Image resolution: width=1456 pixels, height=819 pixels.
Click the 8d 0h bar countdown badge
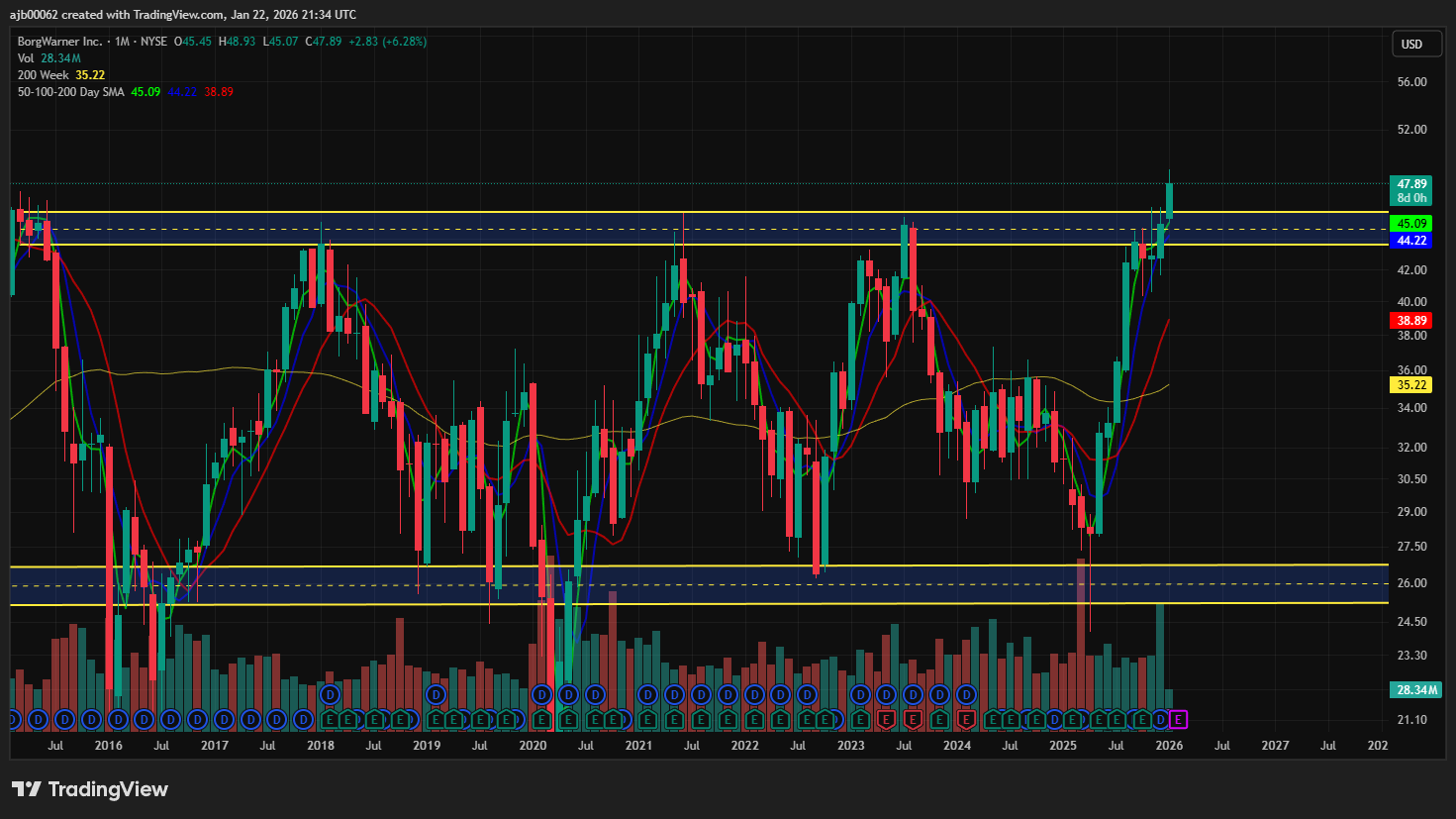click(x=1409, y=198)
